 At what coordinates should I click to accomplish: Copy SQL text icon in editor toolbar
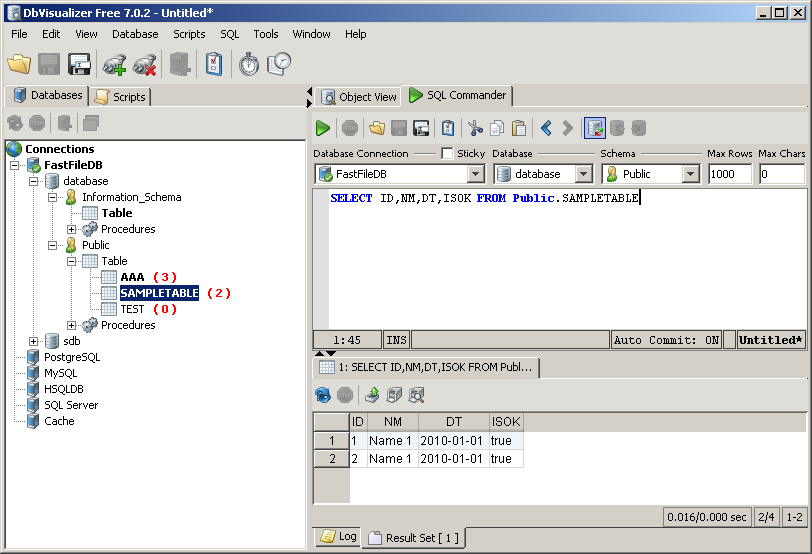pyautogui.click(x=497, y=128)
